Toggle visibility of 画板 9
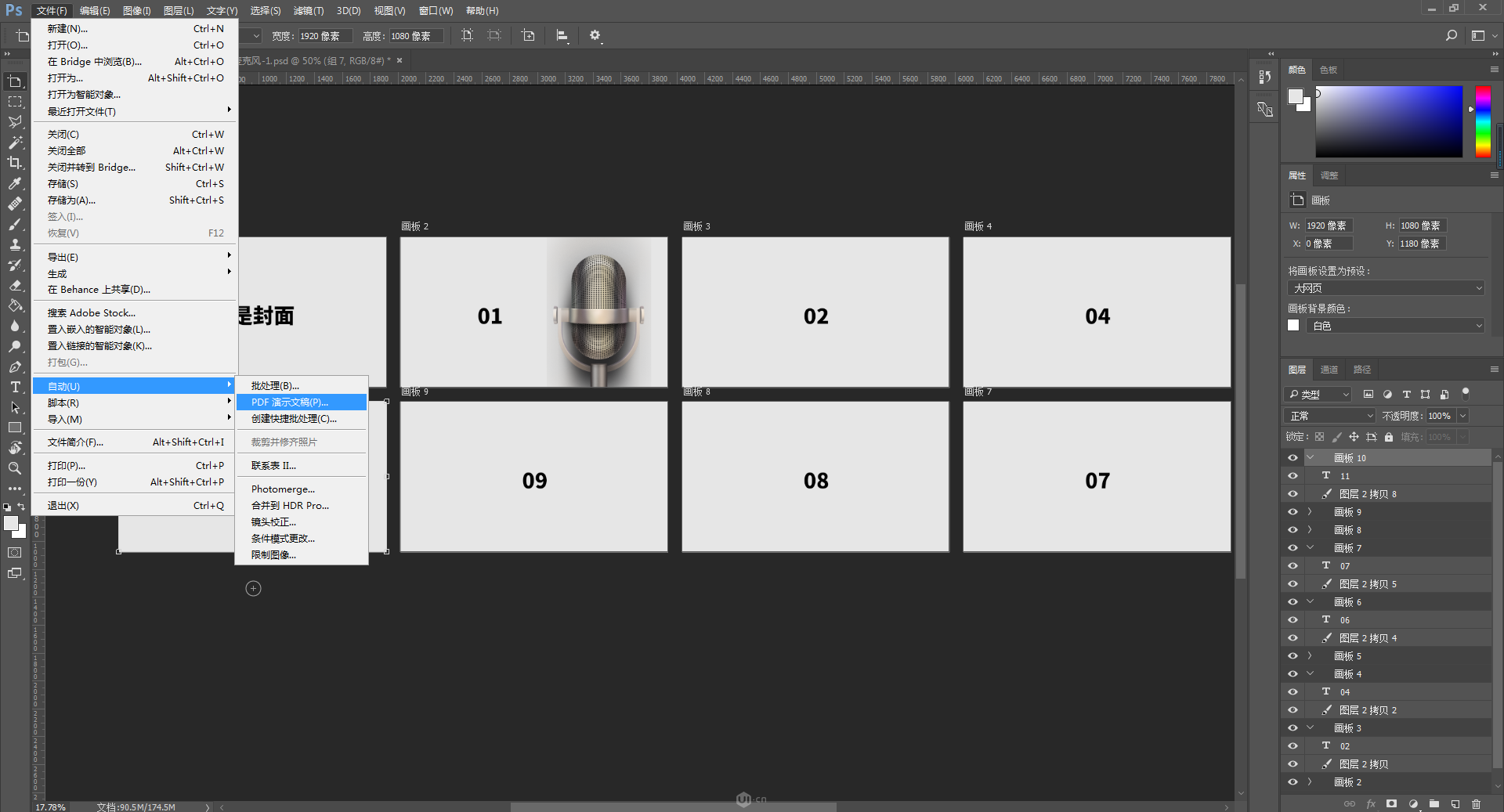The width and height of the screenshot is (1504, 812). click(1292, 512)
